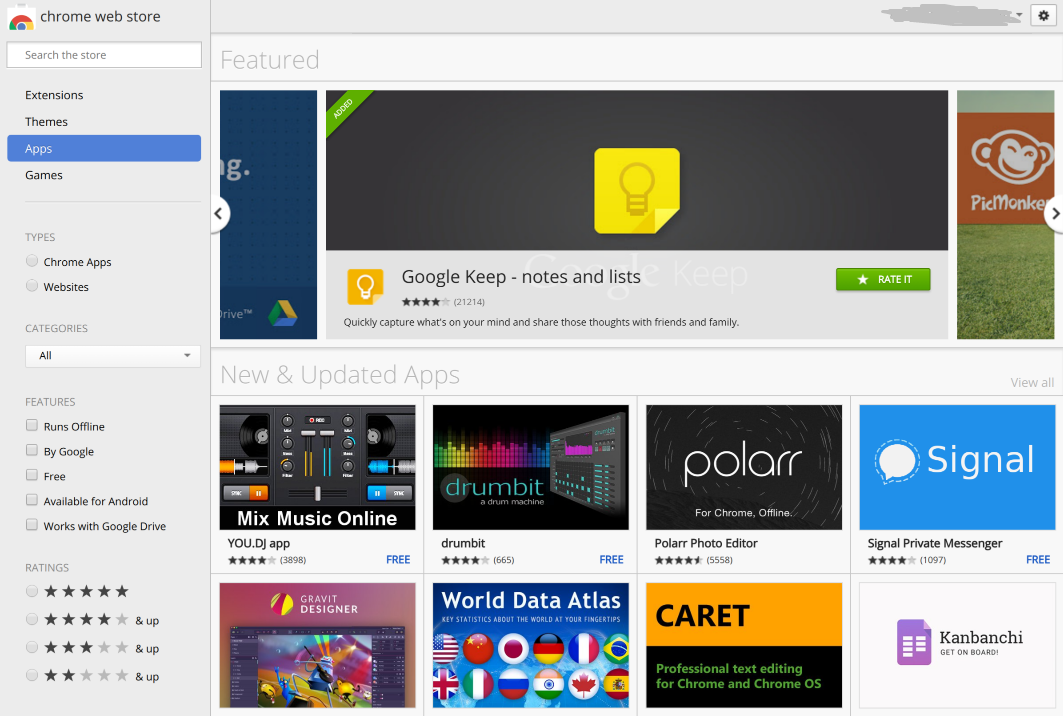This screenshot has width=1063, height=716.
Task: Click the drumbit star rating
Action: 465,560
